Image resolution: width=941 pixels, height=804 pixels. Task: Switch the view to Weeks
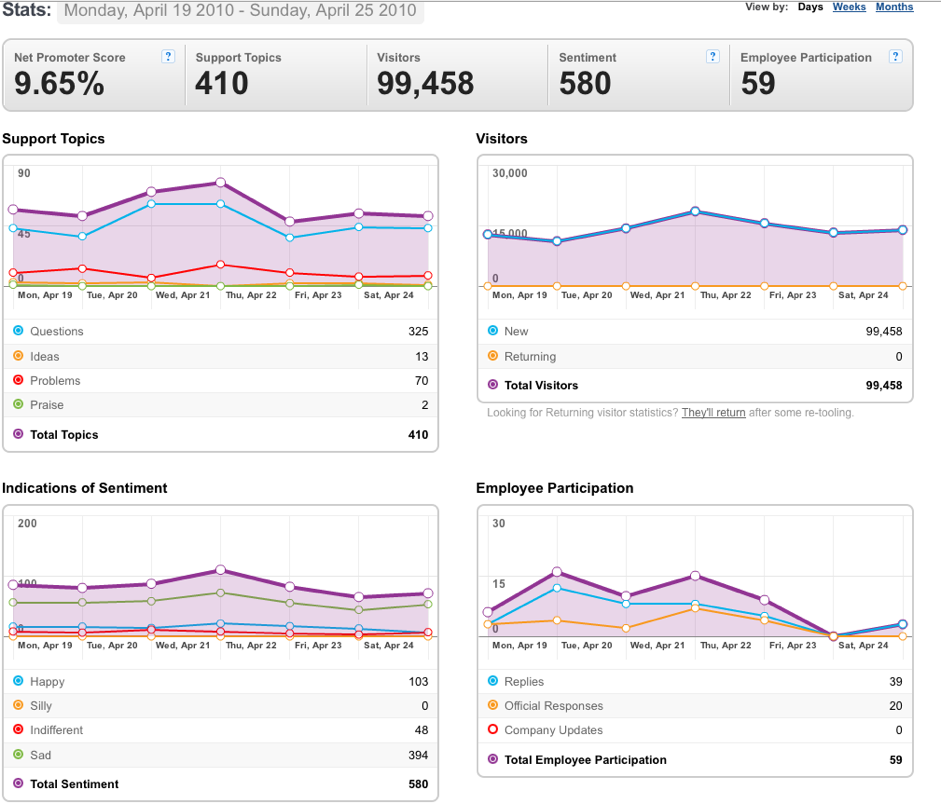(x=849, y=7)
